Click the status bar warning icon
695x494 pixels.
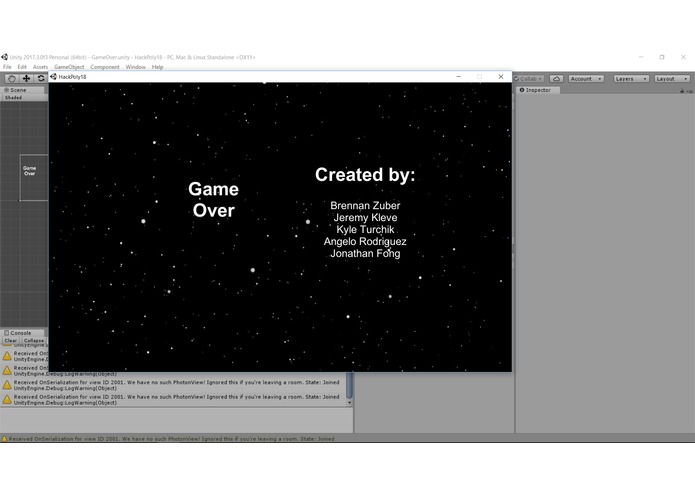tap(4, 439)
